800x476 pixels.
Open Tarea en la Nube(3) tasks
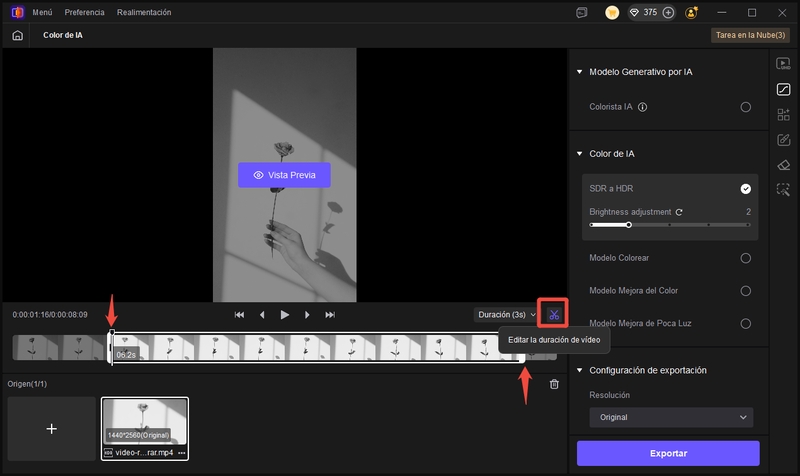750,35
